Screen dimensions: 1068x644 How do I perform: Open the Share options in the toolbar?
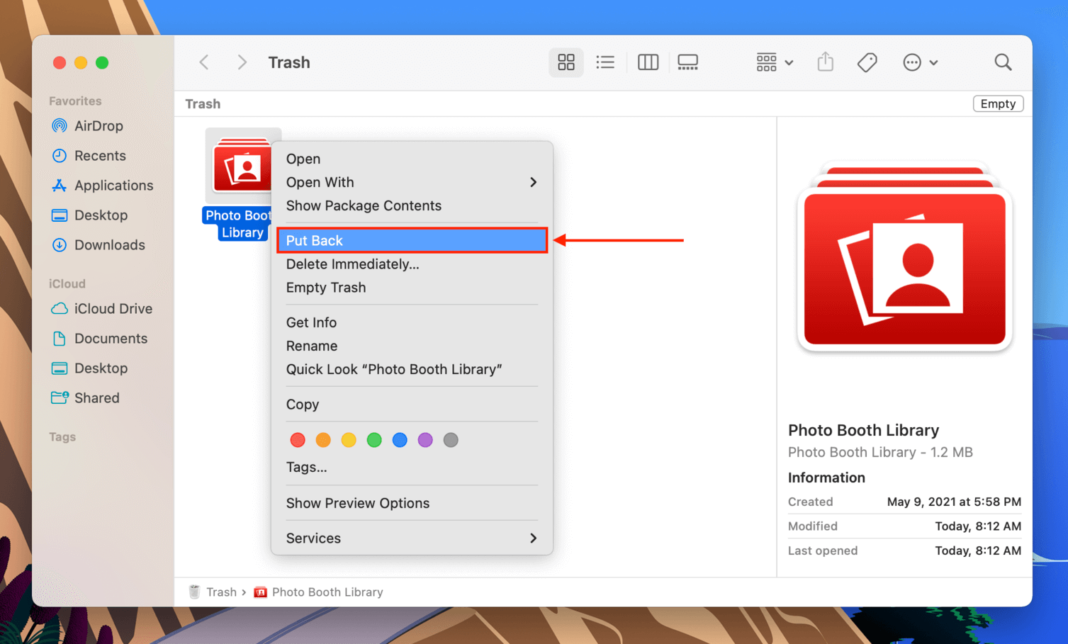pyautogui.click(x=825, y=62)
